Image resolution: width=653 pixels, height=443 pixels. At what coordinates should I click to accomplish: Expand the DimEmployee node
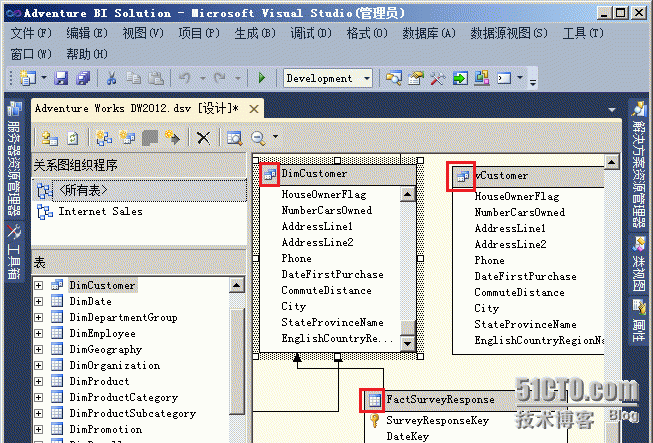39,333
